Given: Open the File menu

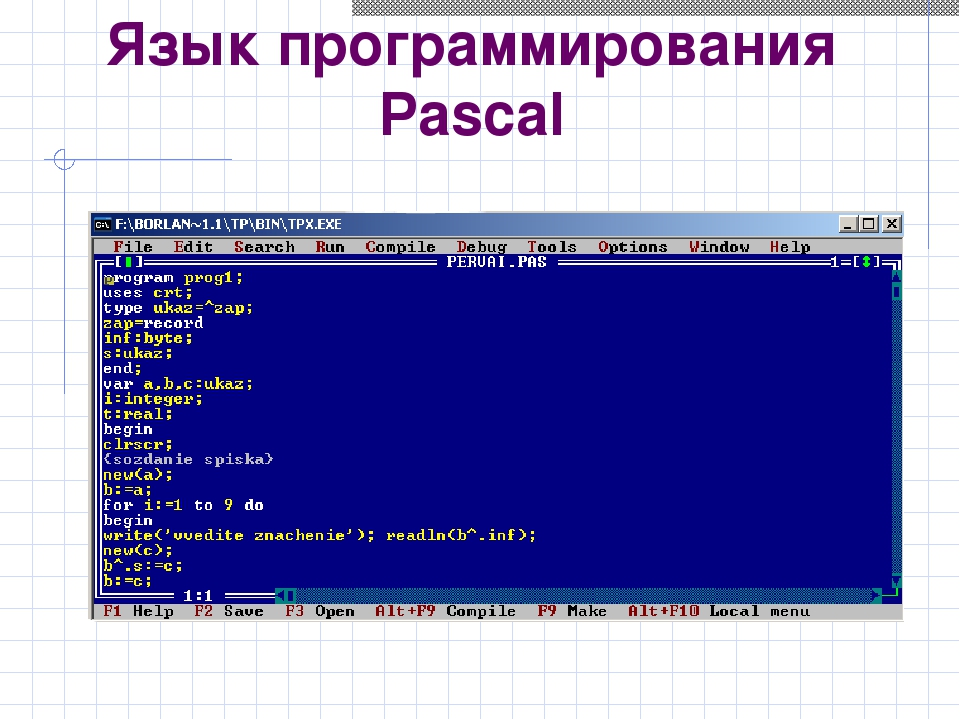Looking at the screenshot, I should point(133,247).
